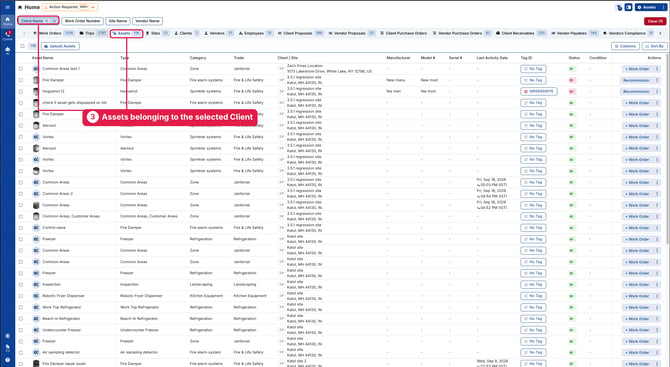Click the Site Name filter
Viewport: 670px width, 367px height.
(118, 21)
